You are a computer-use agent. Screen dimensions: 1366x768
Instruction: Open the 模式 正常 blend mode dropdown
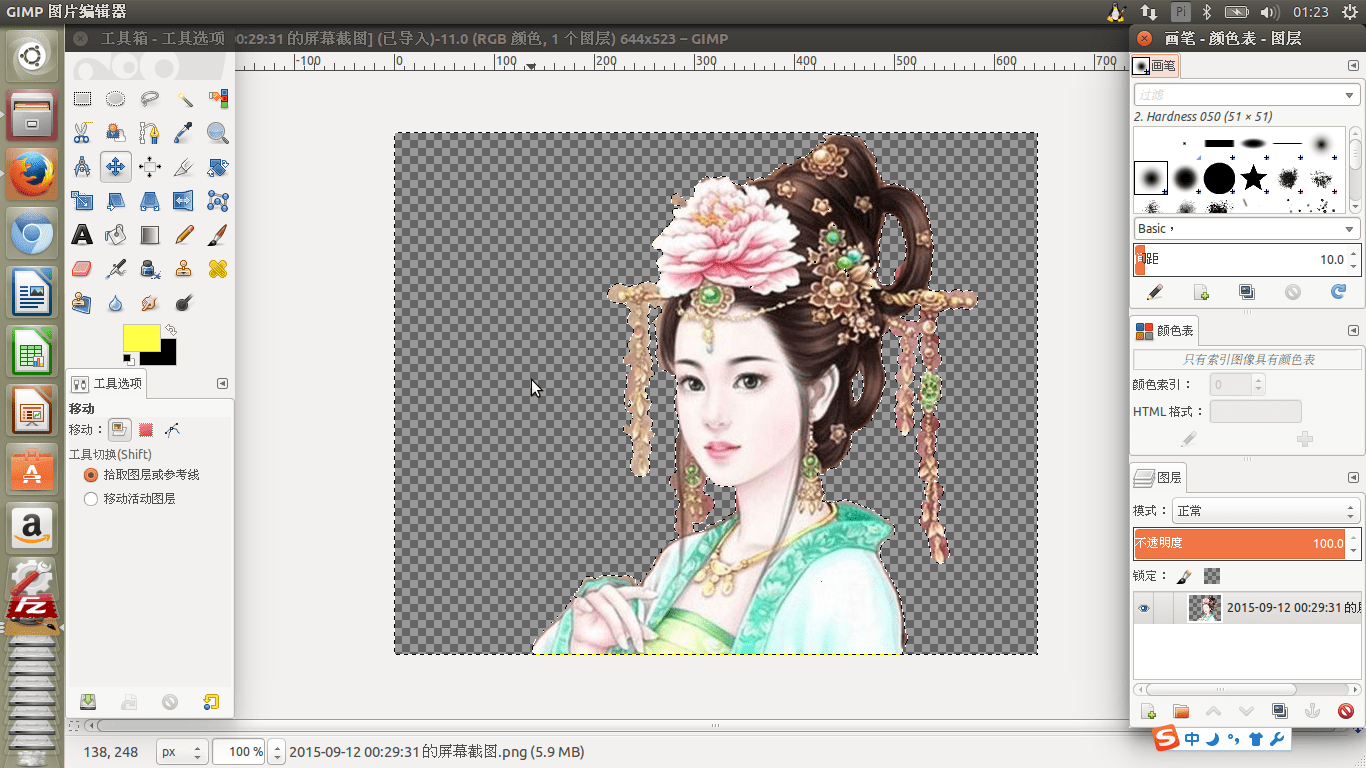click(1266, 511)
